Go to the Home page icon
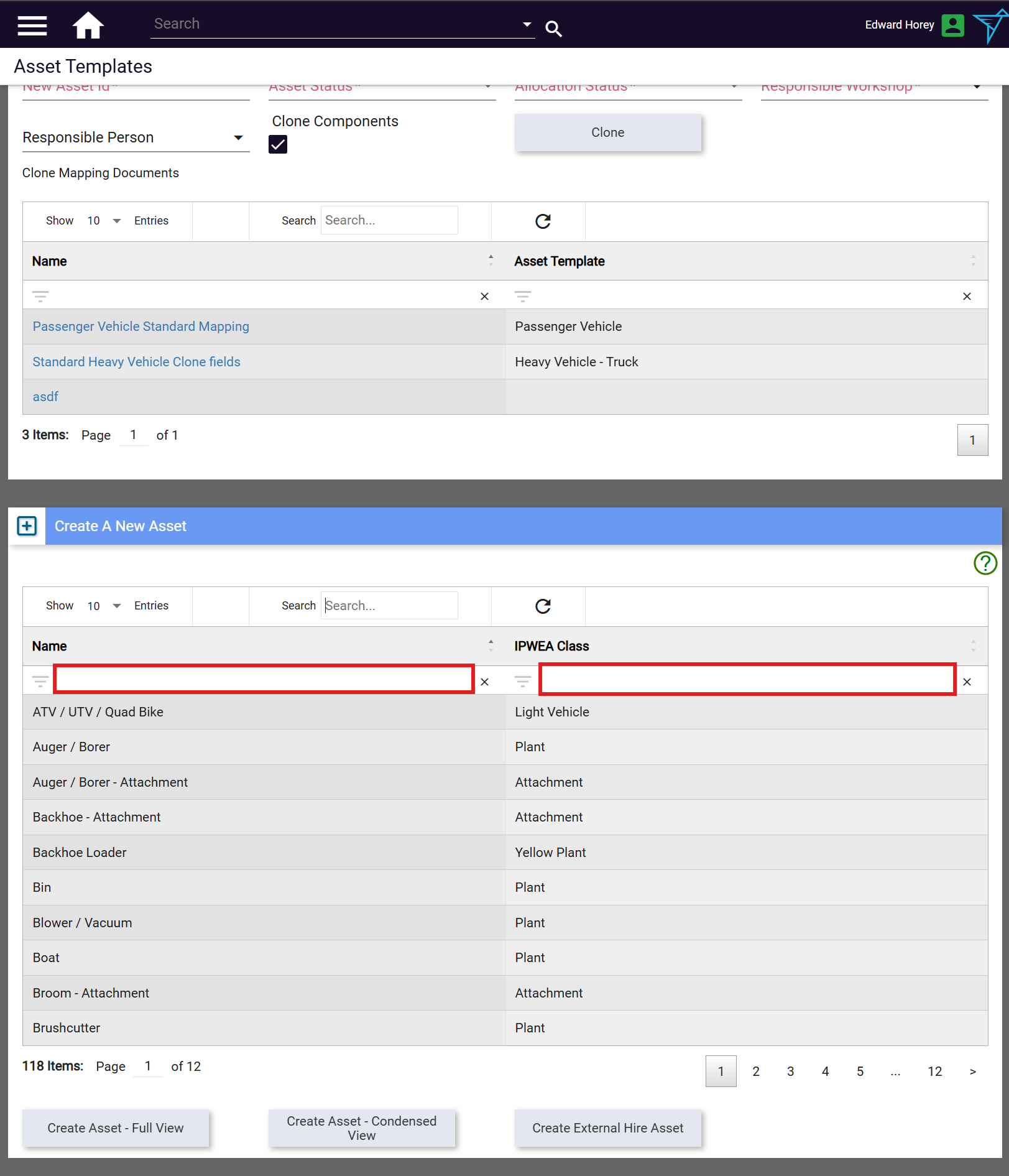 coord(88,25)
